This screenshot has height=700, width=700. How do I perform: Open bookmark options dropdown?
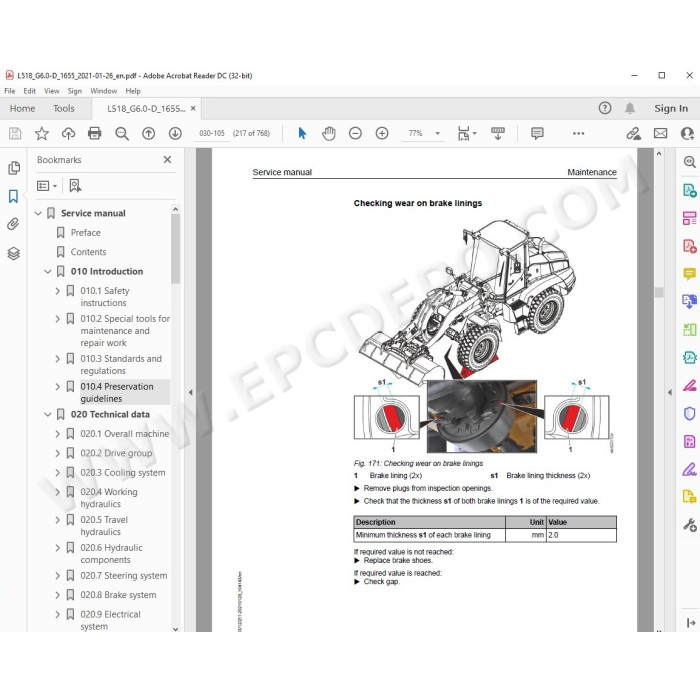pos(47,186)
